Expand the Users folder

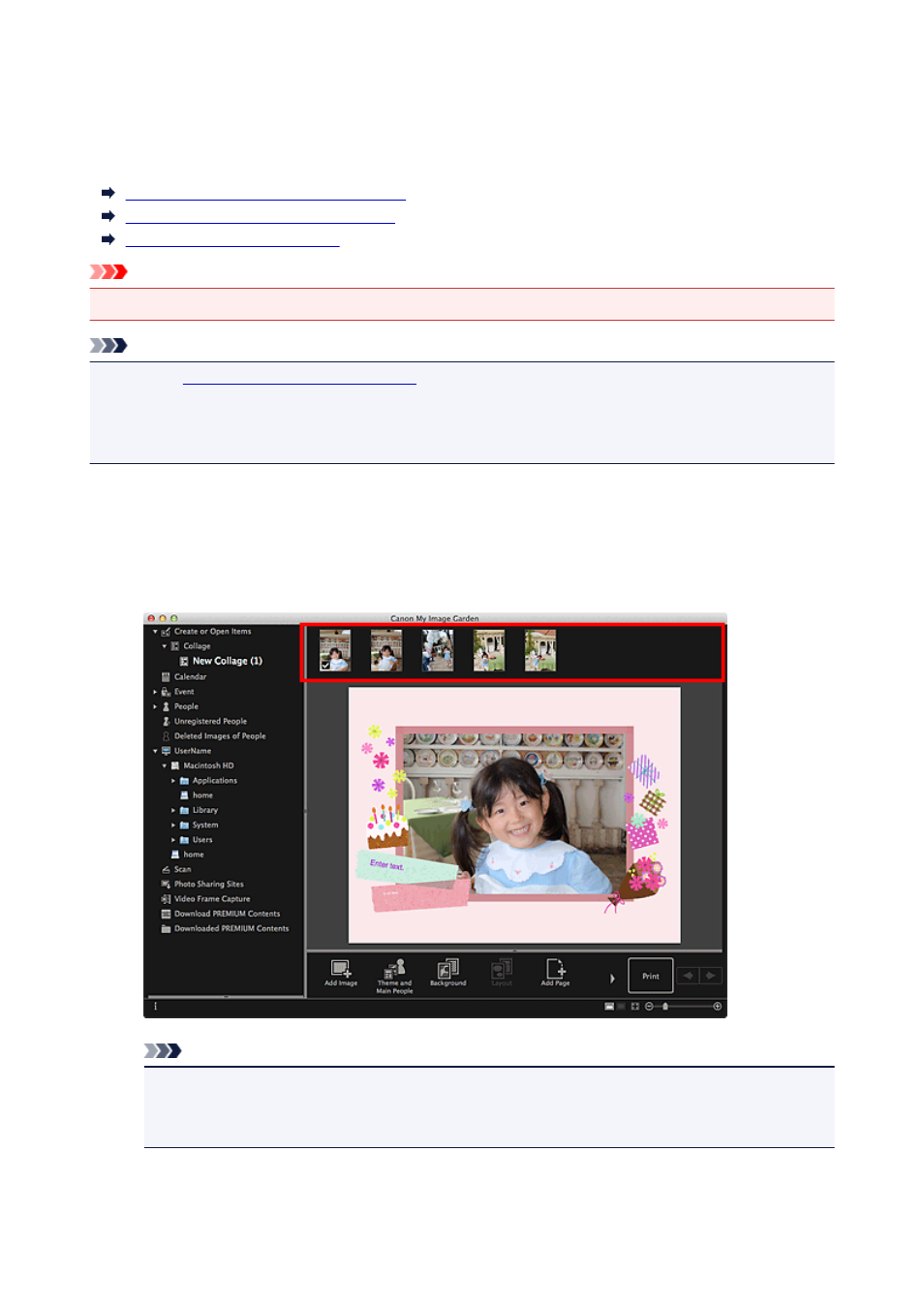pos(173,840)
